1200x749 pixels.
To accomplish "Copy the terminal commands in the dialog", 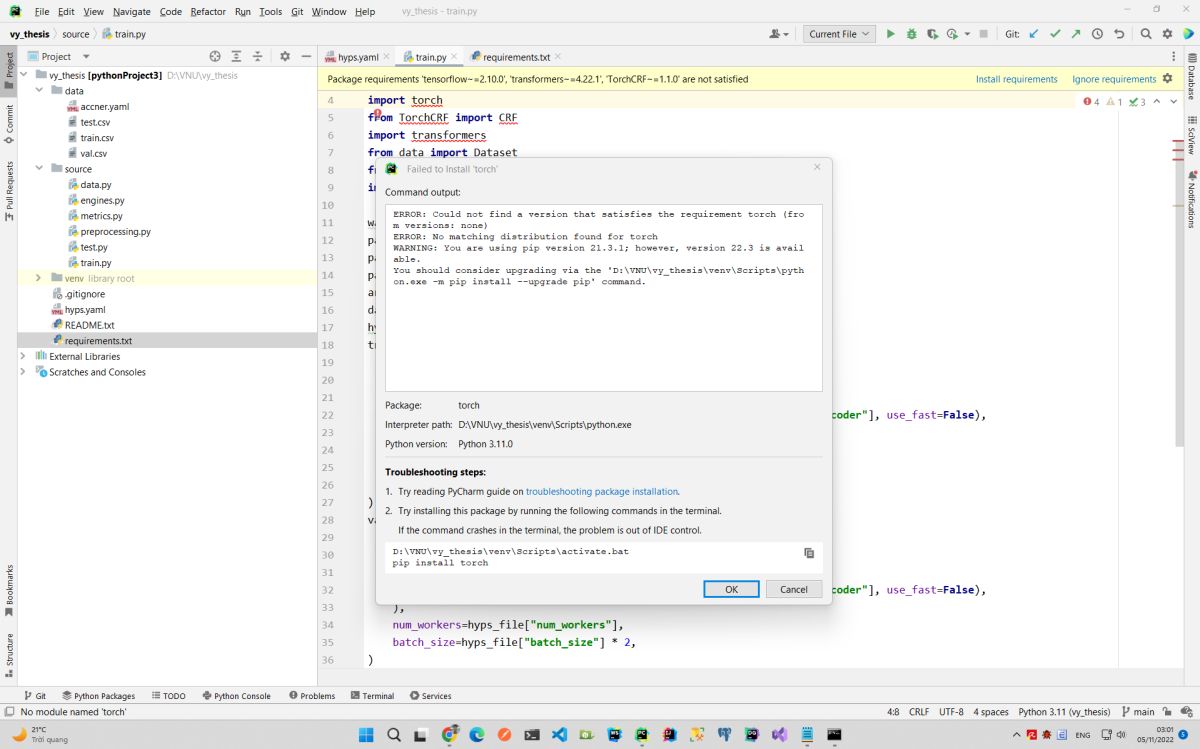I will (809, 553).
